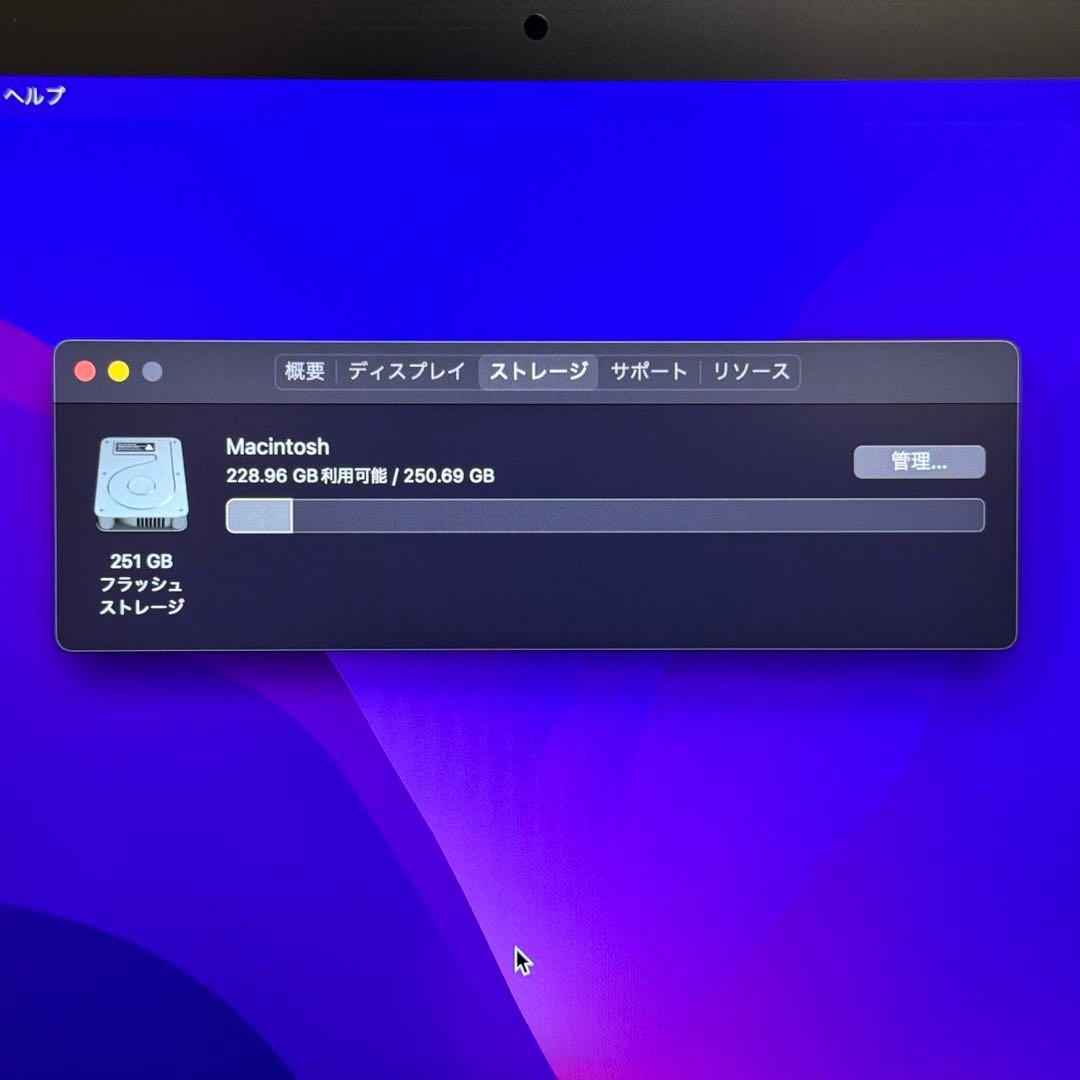Click the yellow minimize traffic light icon
Screen dimensions: 1080x1080
click(118, 370)
